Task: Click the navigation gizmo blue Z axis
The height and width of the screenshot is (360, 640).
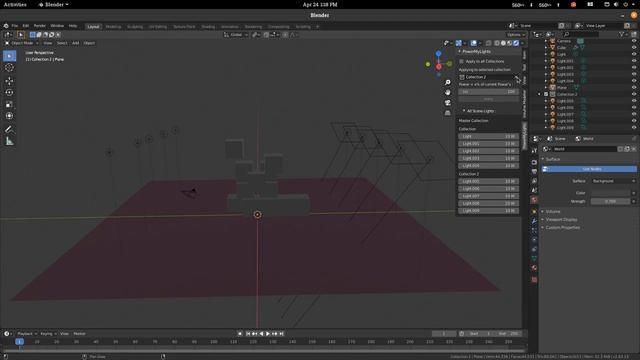Action: click(438, 53)
